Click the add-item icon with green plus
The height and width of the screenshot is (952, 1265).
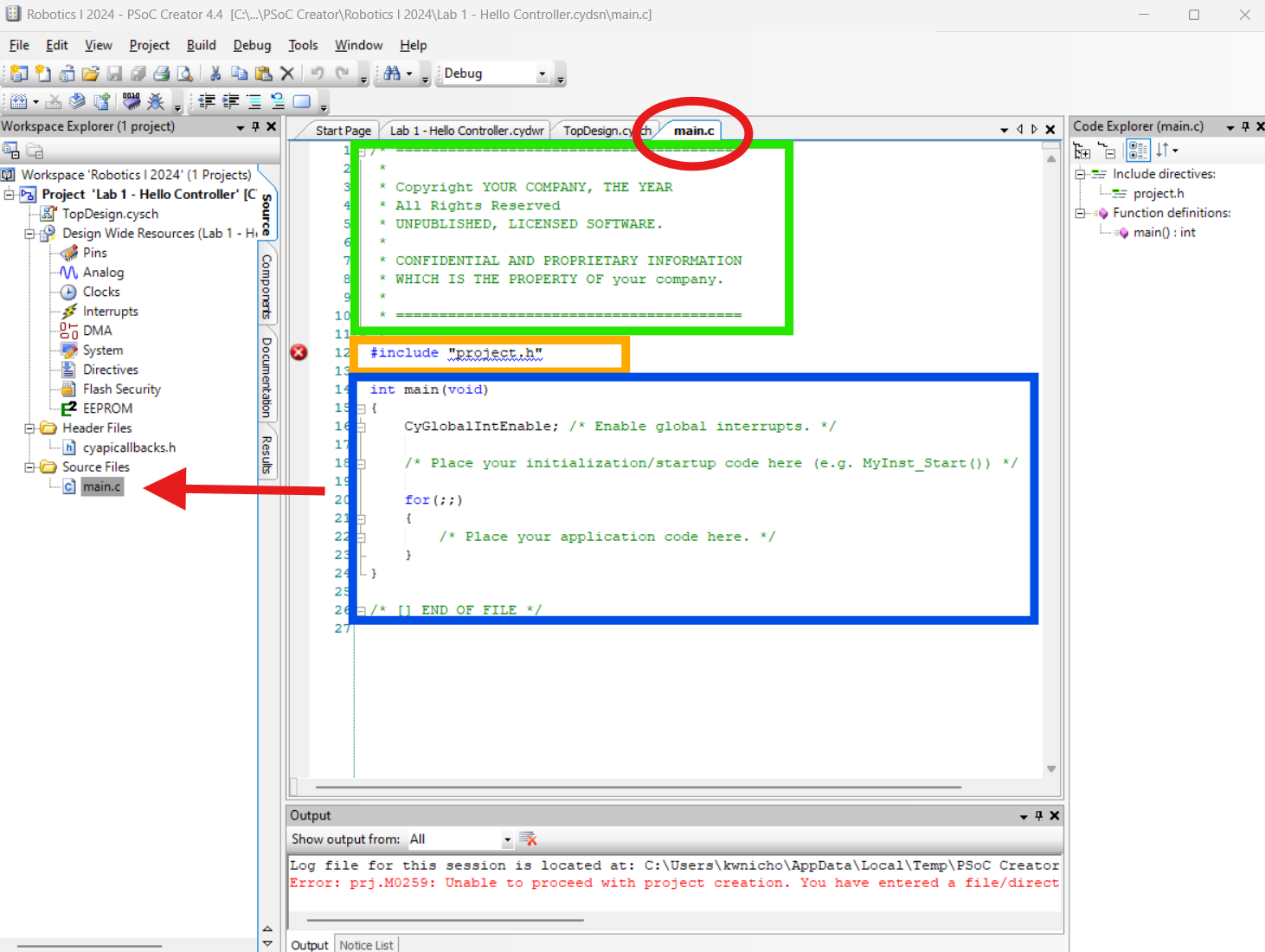101,101
